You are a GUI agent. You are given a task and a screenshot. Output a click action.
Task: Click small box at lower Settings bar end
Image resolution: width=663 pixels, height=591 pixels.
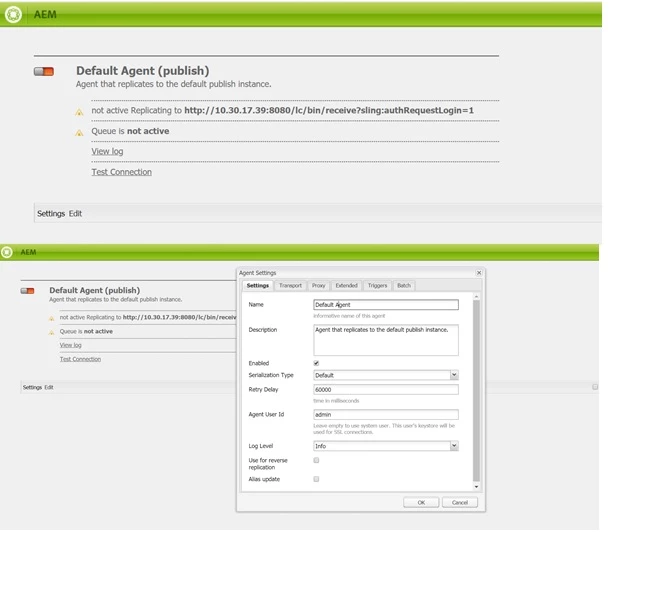pyautogui.click(x=595, y=387)
